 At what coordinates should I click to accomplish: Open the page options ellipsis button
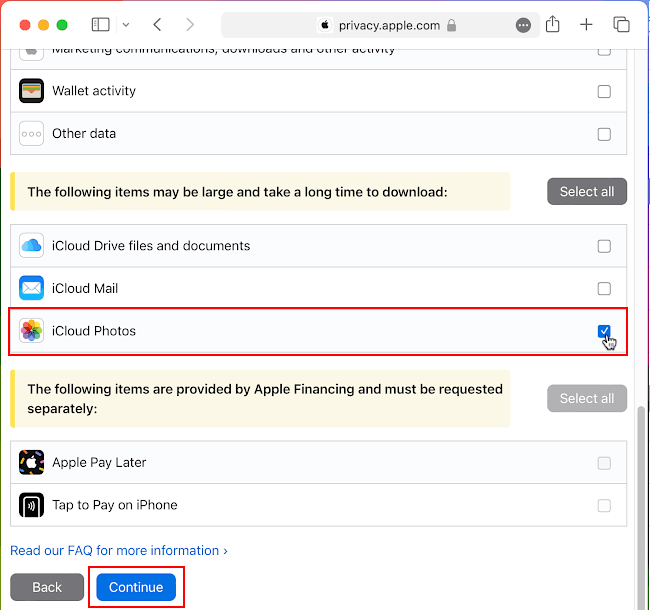[523, 25]
